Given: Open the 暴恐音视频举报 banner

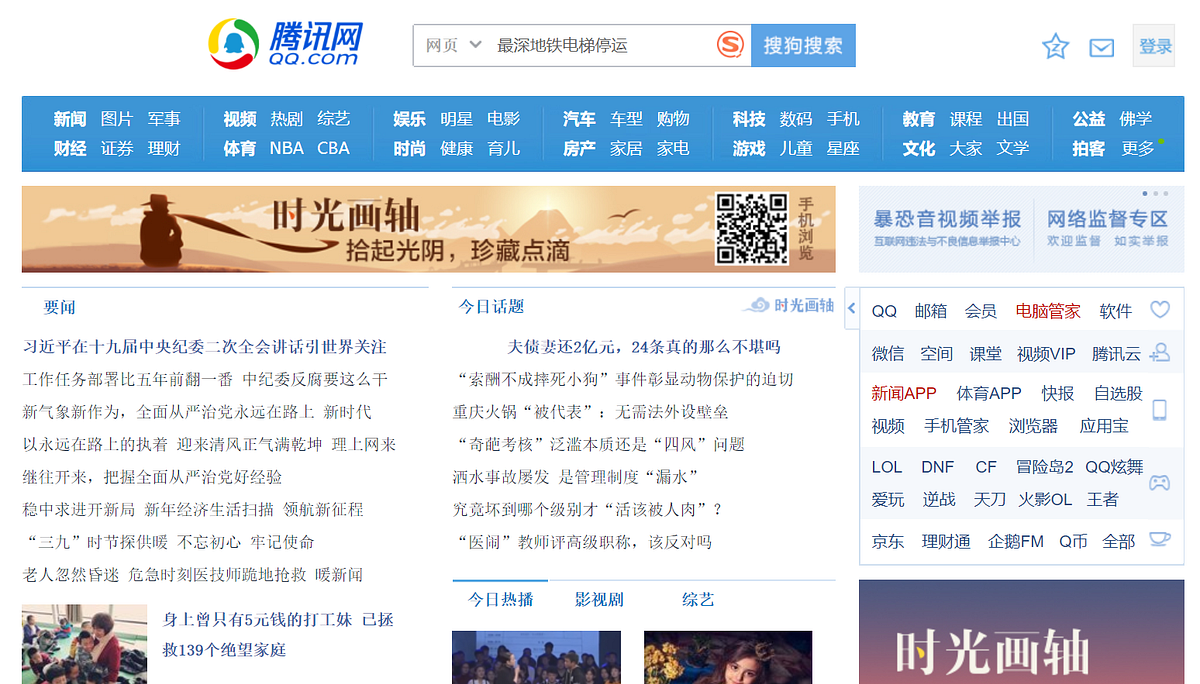Looking at the screenshot, I should [947, 228].
